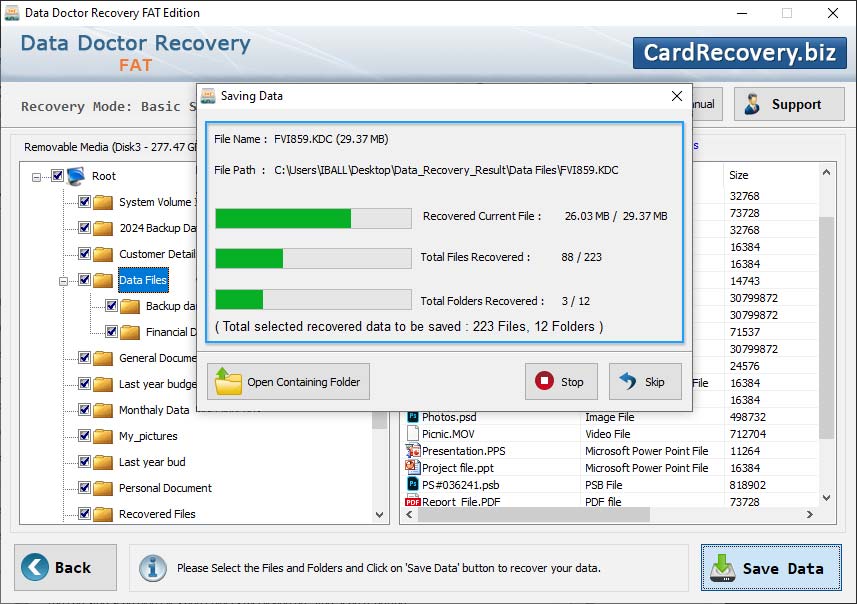This screenshot has height=604, width=857.
Task: Uncheck the Personal Document checkbox
Action: 84,487
